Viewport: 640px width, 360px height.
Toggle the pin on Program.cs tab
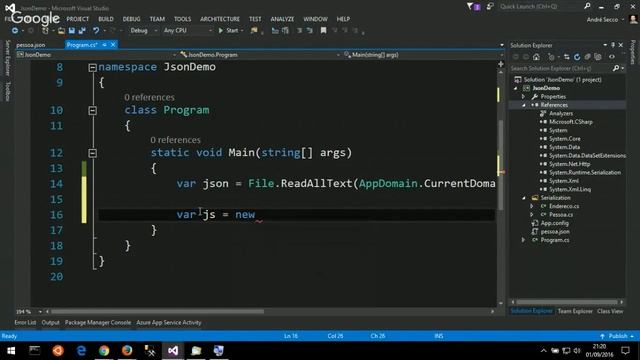pos(104,45)
